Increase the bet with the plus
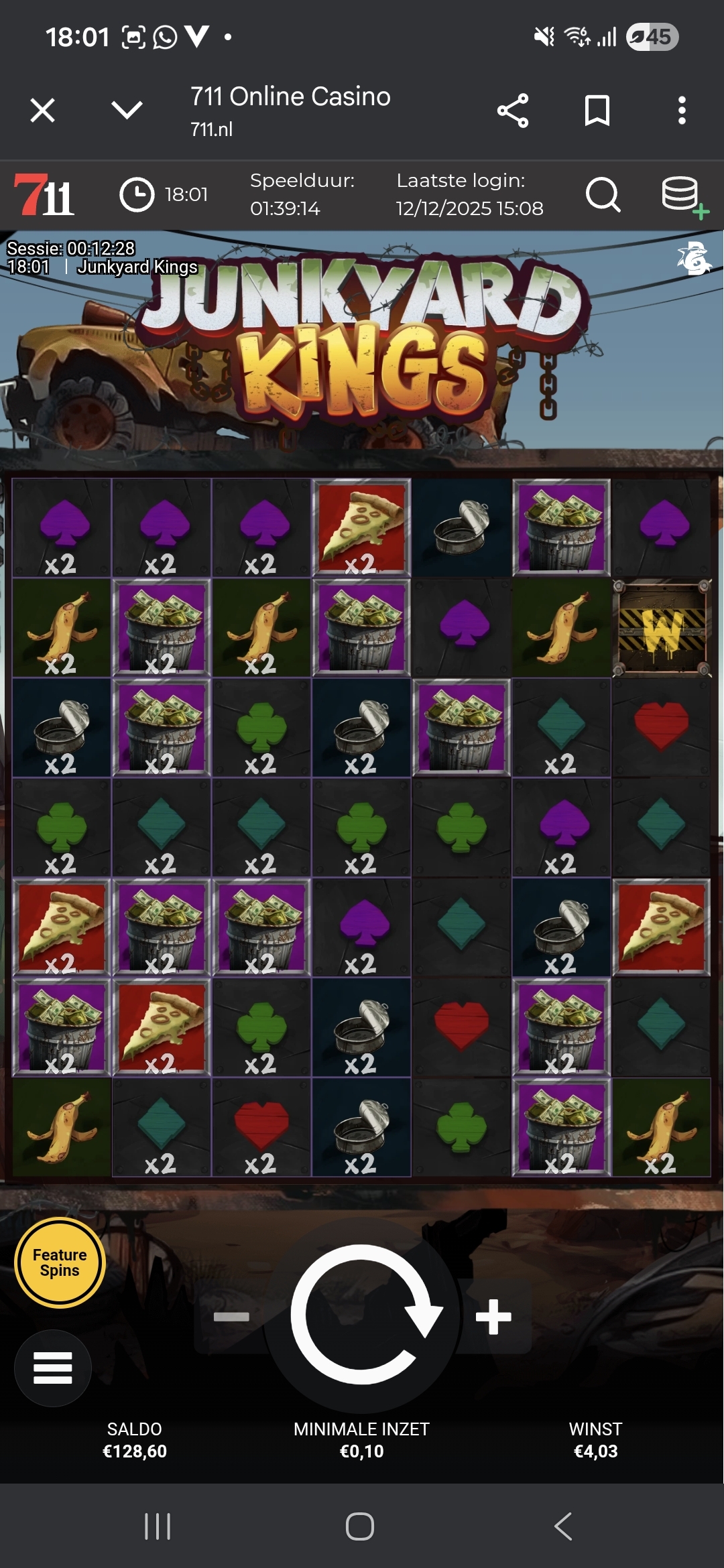The image size is (724, 1568). pos(494,1316)
